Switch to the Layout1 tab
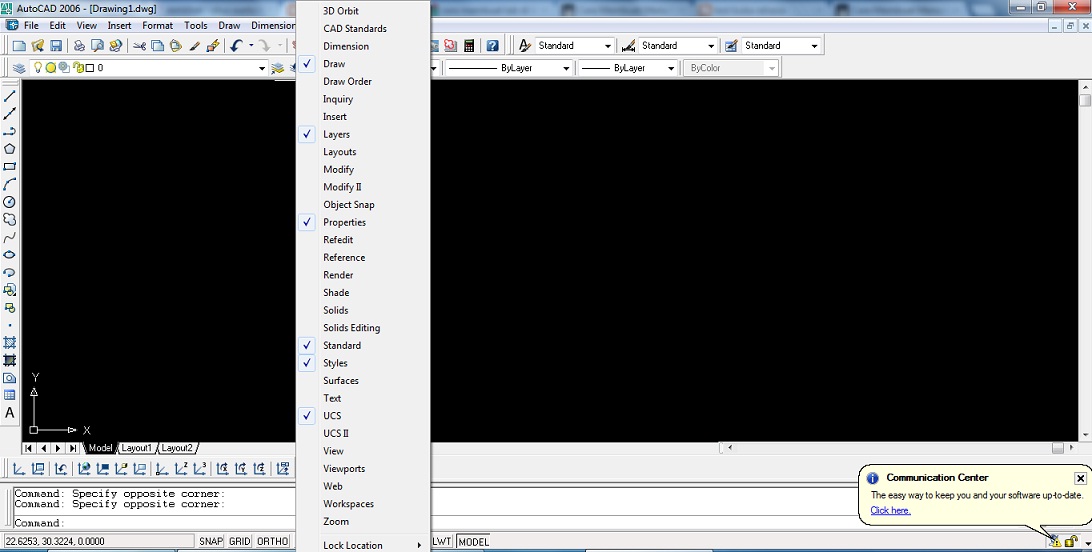The width and height of the screenshot is (1092, 552). coord(136,448)
